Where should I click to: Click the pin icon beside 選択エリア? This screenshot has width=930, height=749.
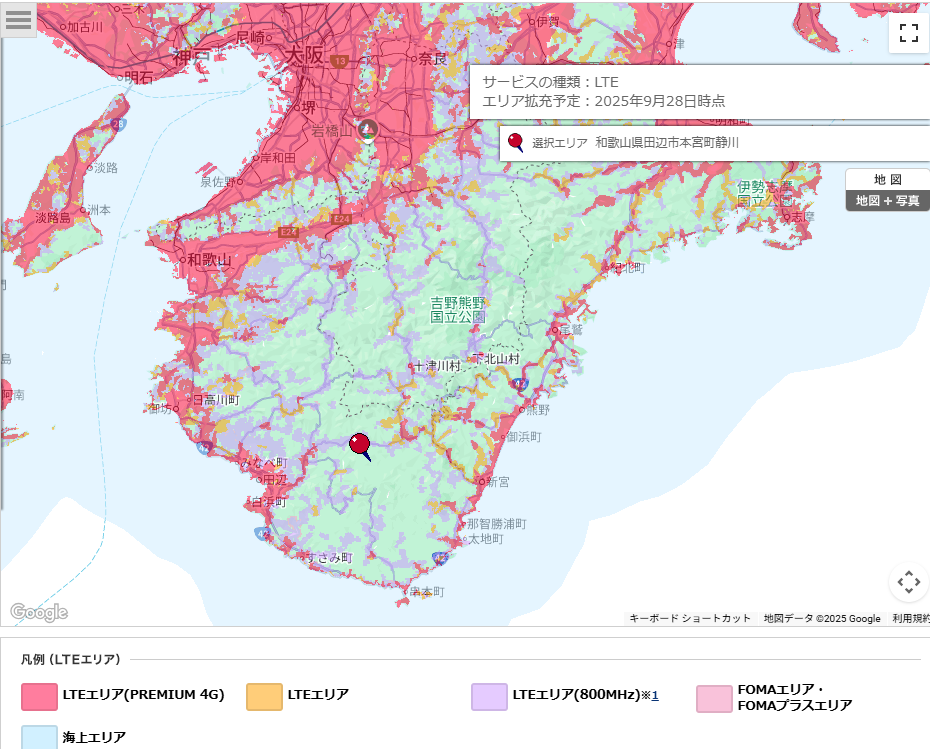(x=516, y=143)
